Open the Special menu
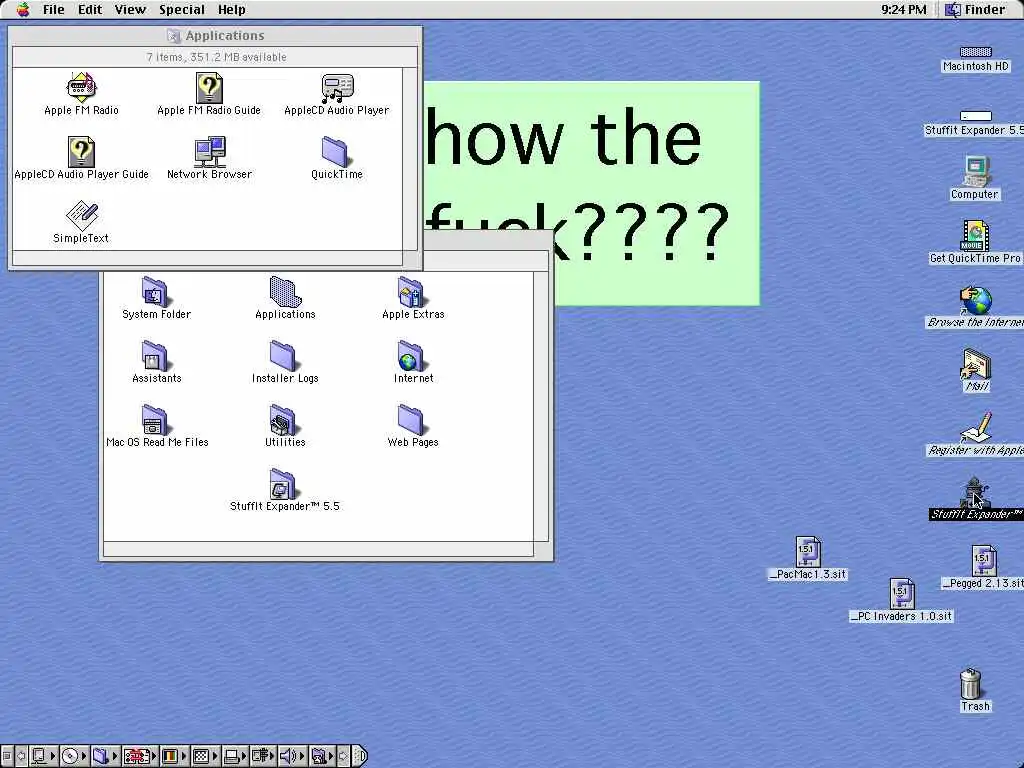 [x=182, y=10]
